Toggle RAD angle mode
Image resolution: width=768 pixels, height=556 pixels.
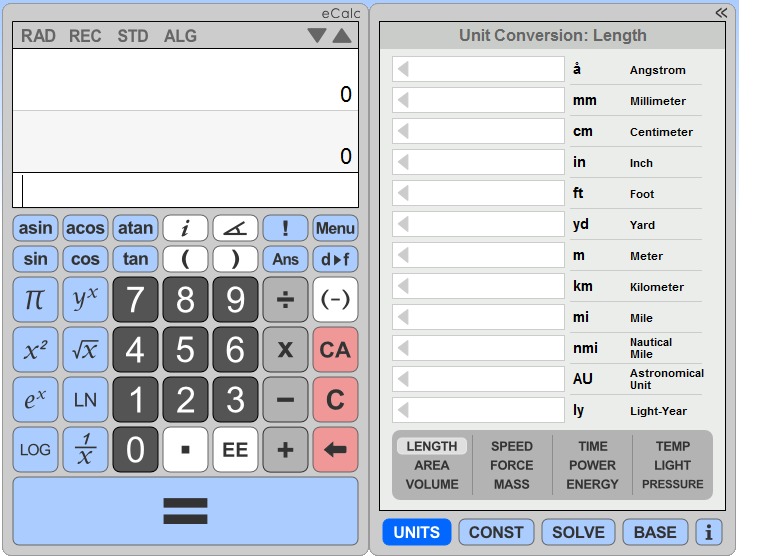[38, 36]
